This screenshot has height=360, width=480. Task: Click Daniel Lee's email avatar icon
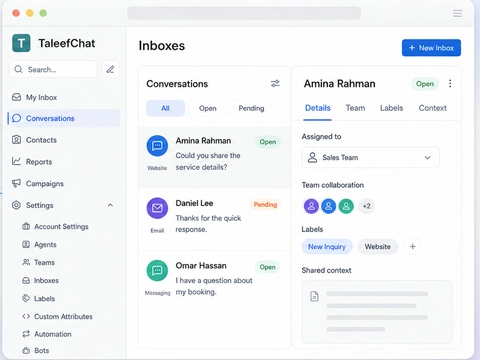point(157,208)
